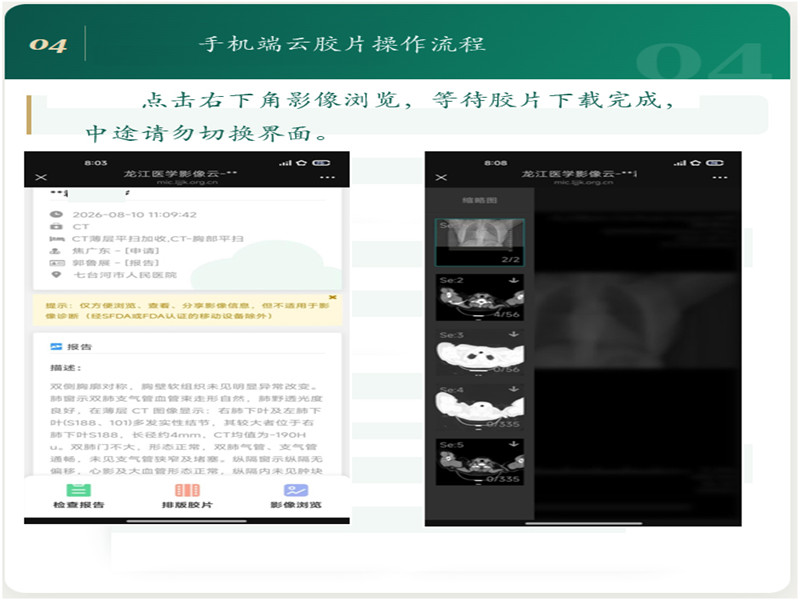Select the first scout image thumbnail 2/2
The image size is (800, 600).
click(480, 242)
